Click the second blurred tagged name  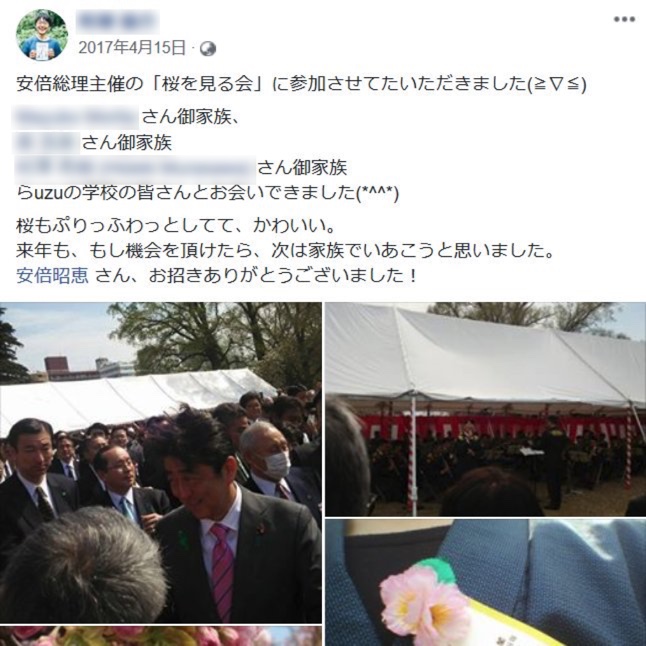tap(47, 143)
